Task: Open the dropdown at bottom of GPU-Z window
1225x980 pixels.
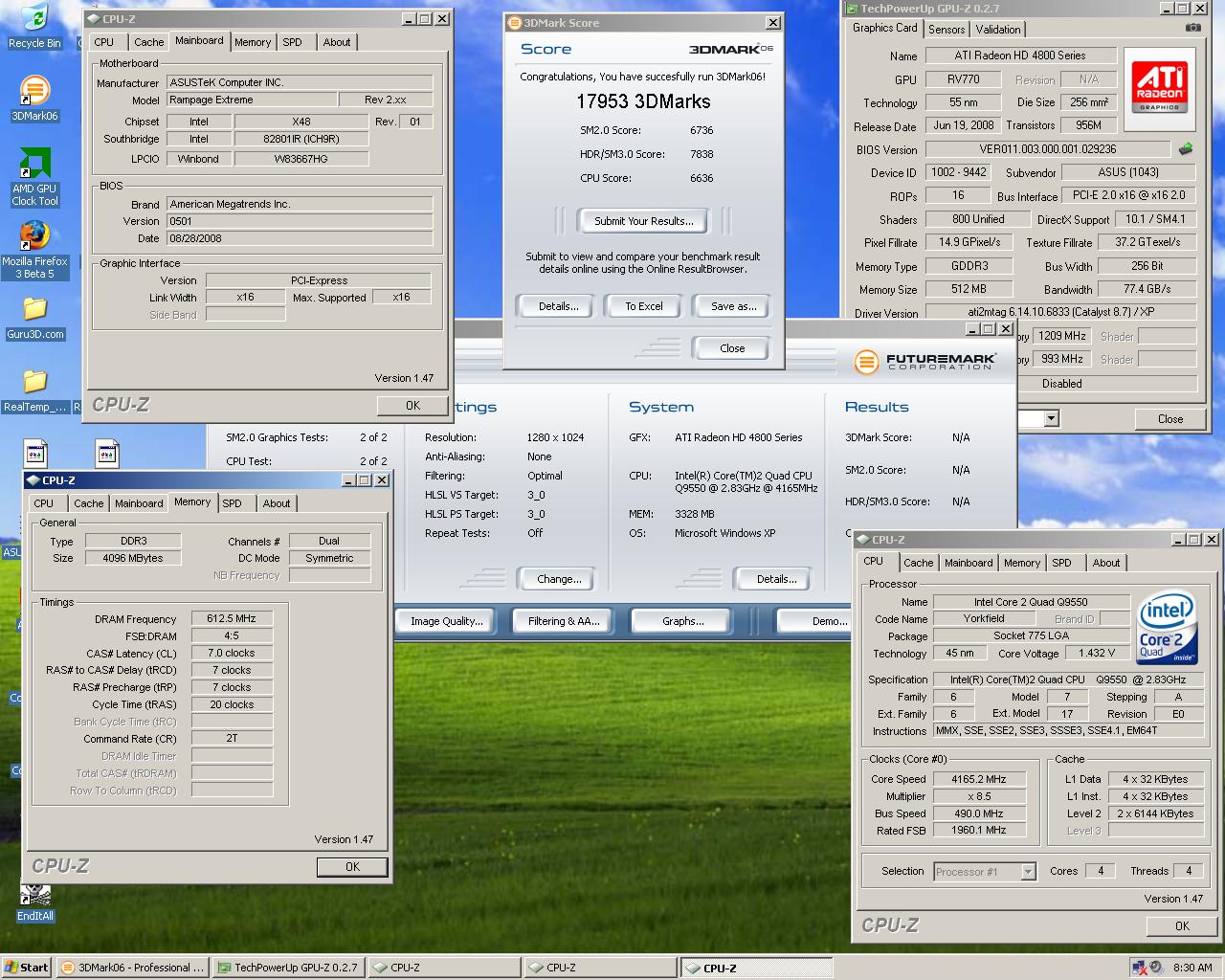Action: click(x=1051, y=418)
